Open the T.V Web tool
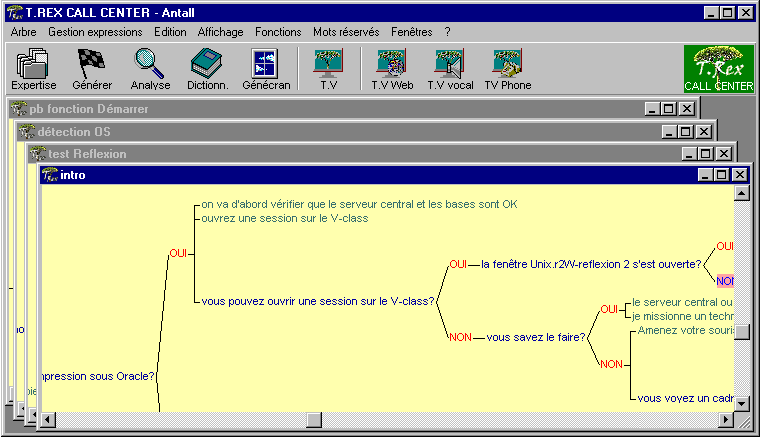This screenshot has width=760, height=437. click(392, 70)
